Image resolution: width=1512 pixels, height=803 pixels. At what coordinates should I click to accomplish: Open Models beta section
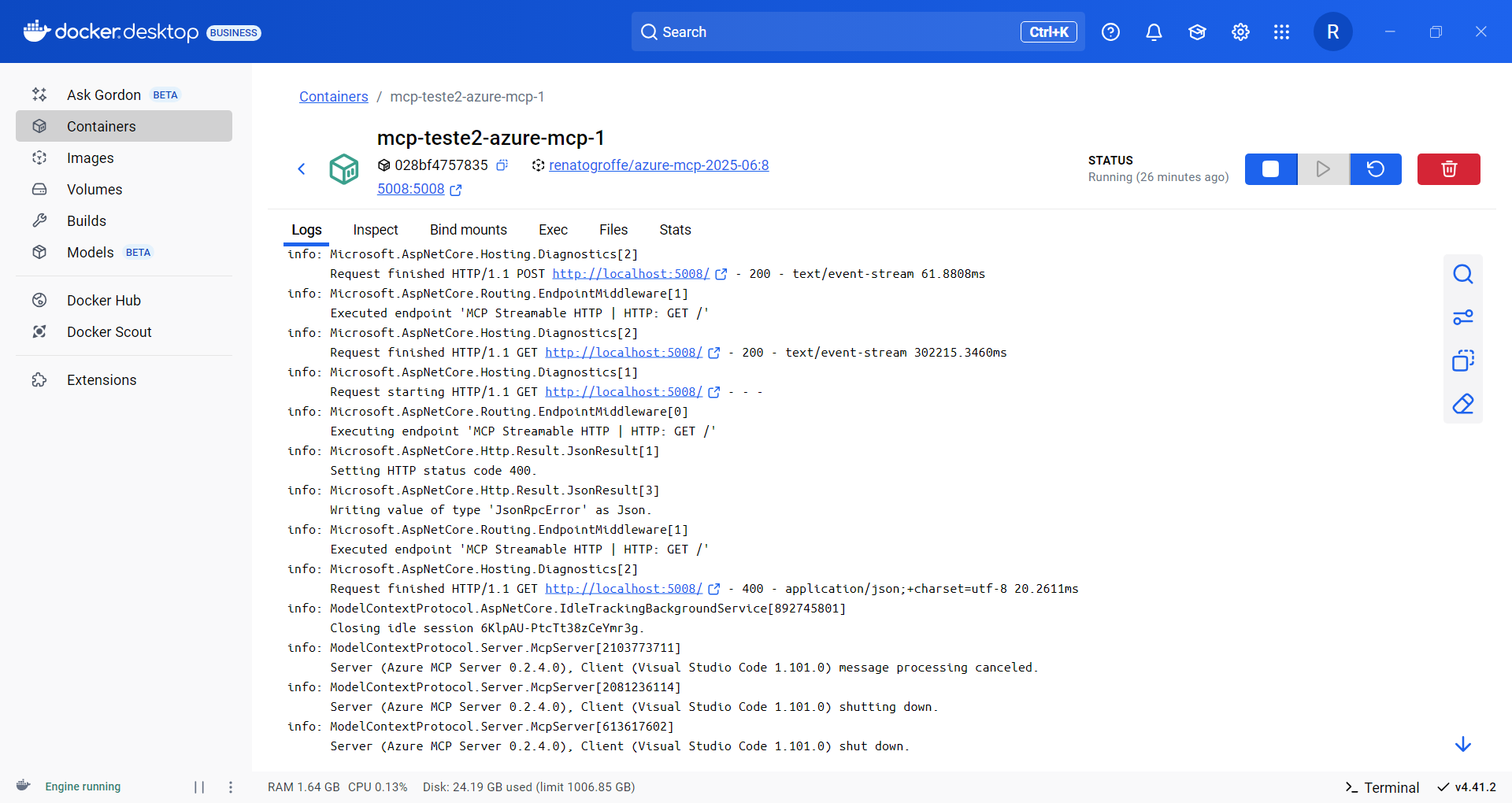tap(124, 252)
